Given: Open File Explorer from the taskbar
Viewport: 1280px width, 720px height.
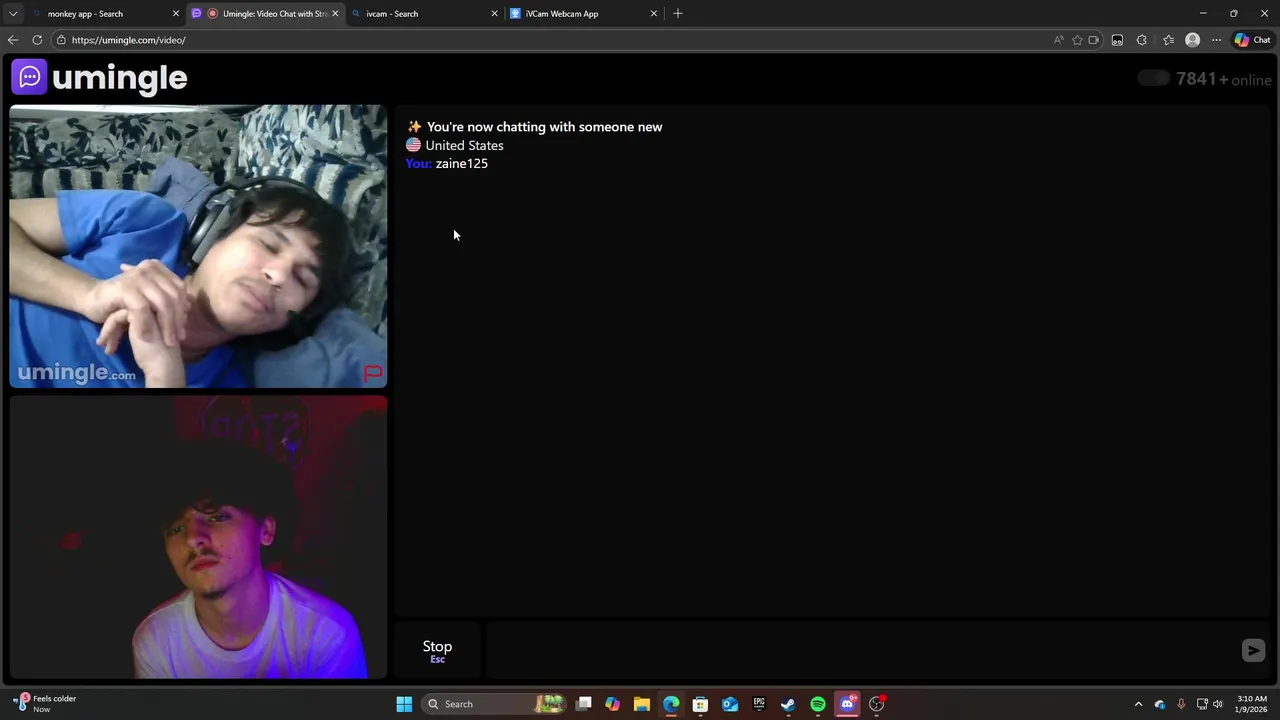Looking at the screenshot, I should pyautogui.click(x=642, y=704).
